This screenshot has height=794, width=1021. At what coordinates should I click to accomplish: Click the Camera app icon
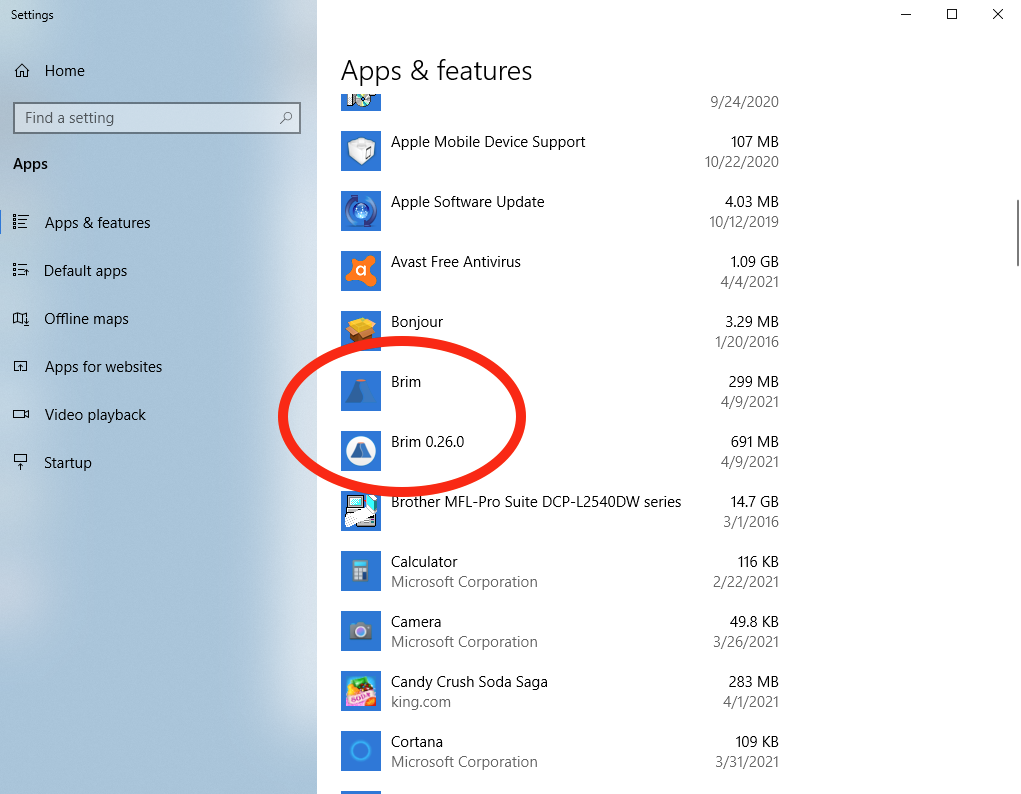click(361, 631)
